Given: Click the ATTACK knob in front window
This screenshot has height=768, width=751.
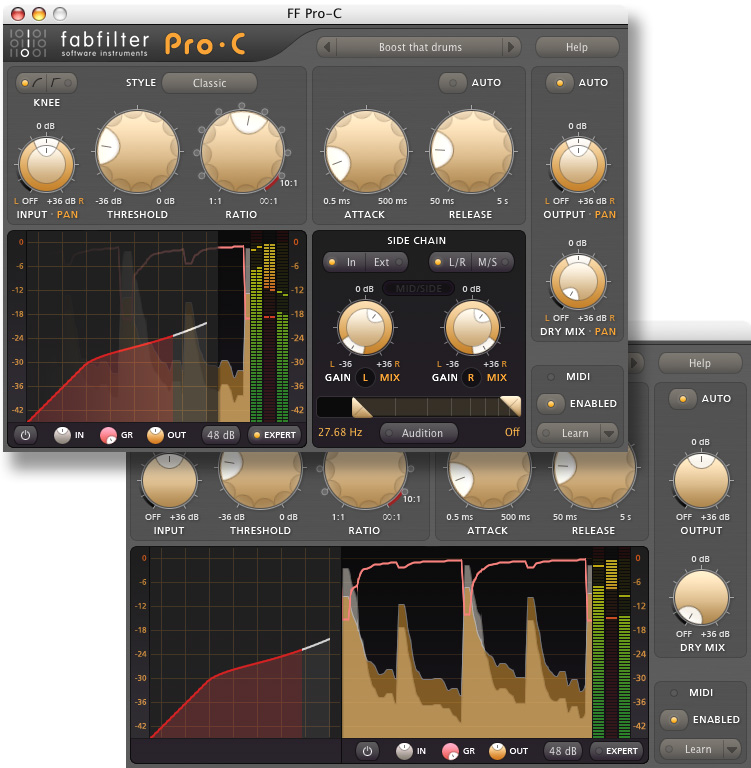Looking at the screenshot, I should coord(366,151).
